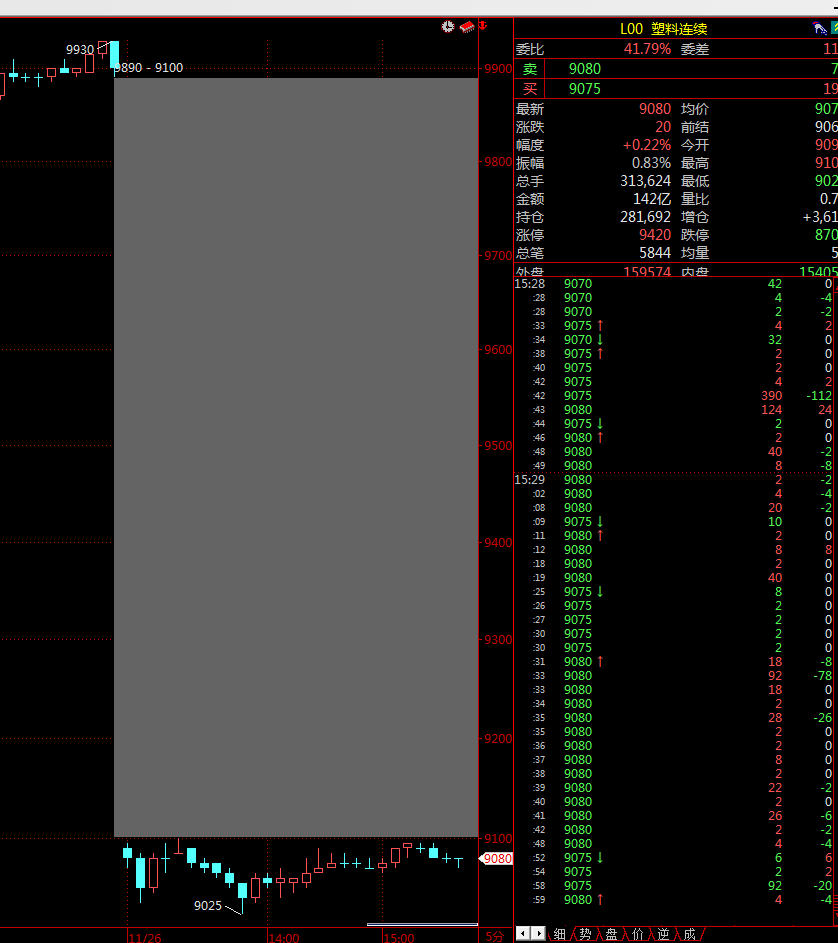
Task: Click the 9025 low price label on chart
Action: pyautogui.click(x=208, y=906)
